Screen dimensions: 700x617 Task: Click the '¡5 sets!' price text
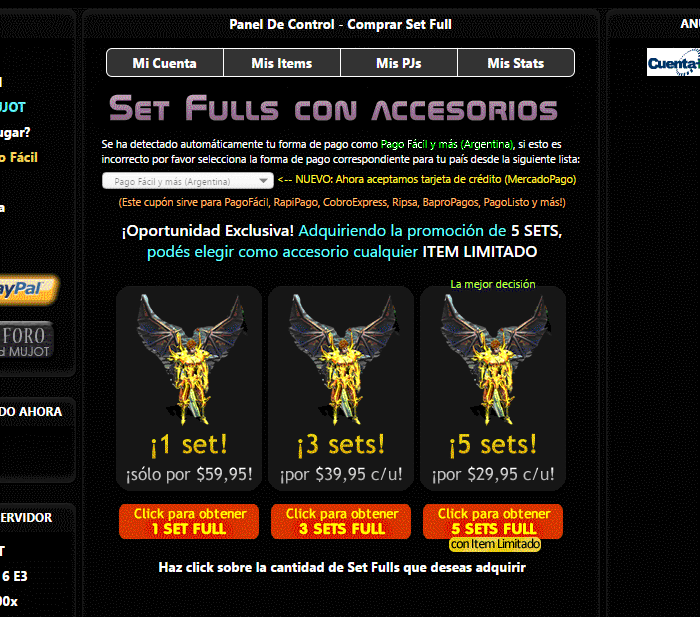(493, 445)
